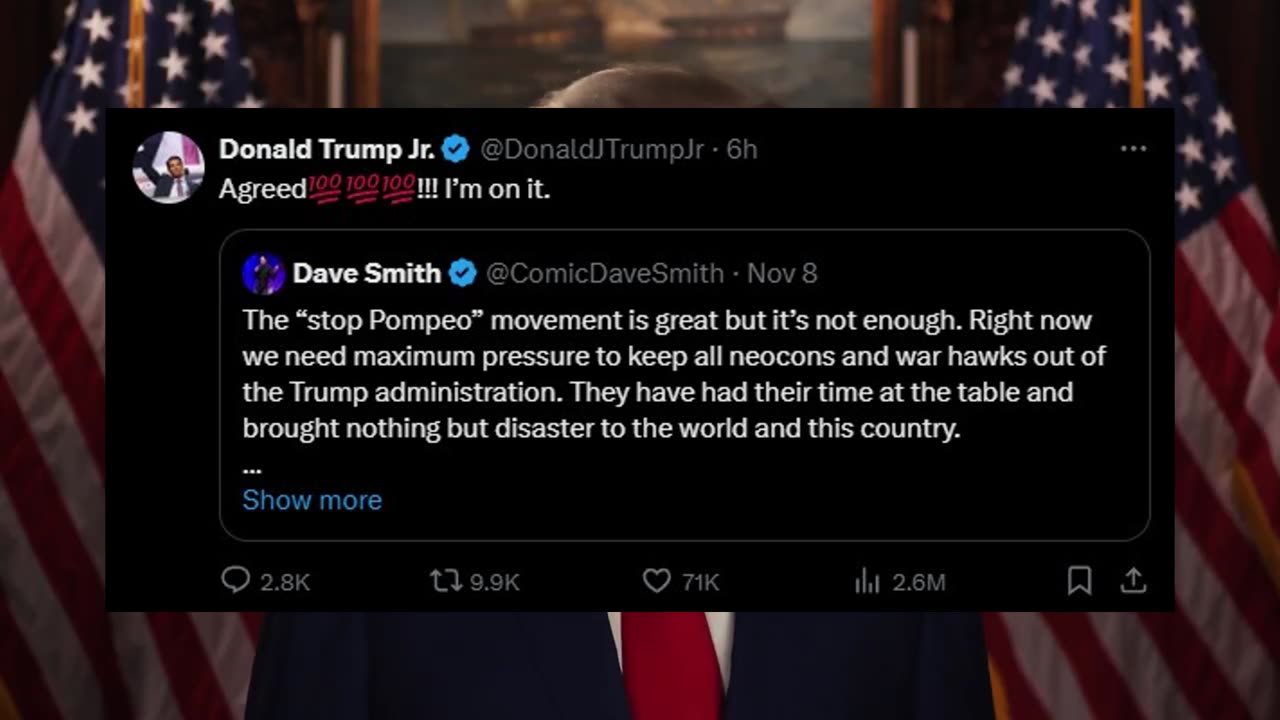Bookmark this tweet
Screen dimensions: 1280x720
1079,581
